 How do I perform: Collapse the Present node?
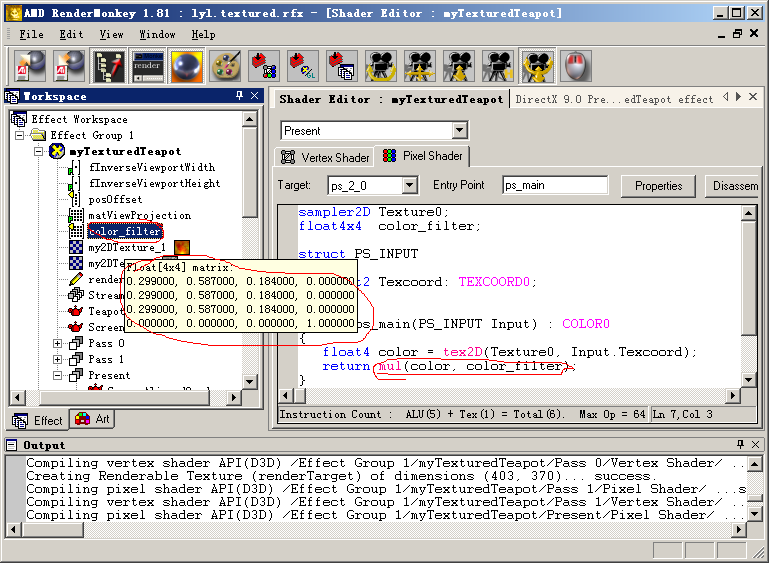pos(57,375)
